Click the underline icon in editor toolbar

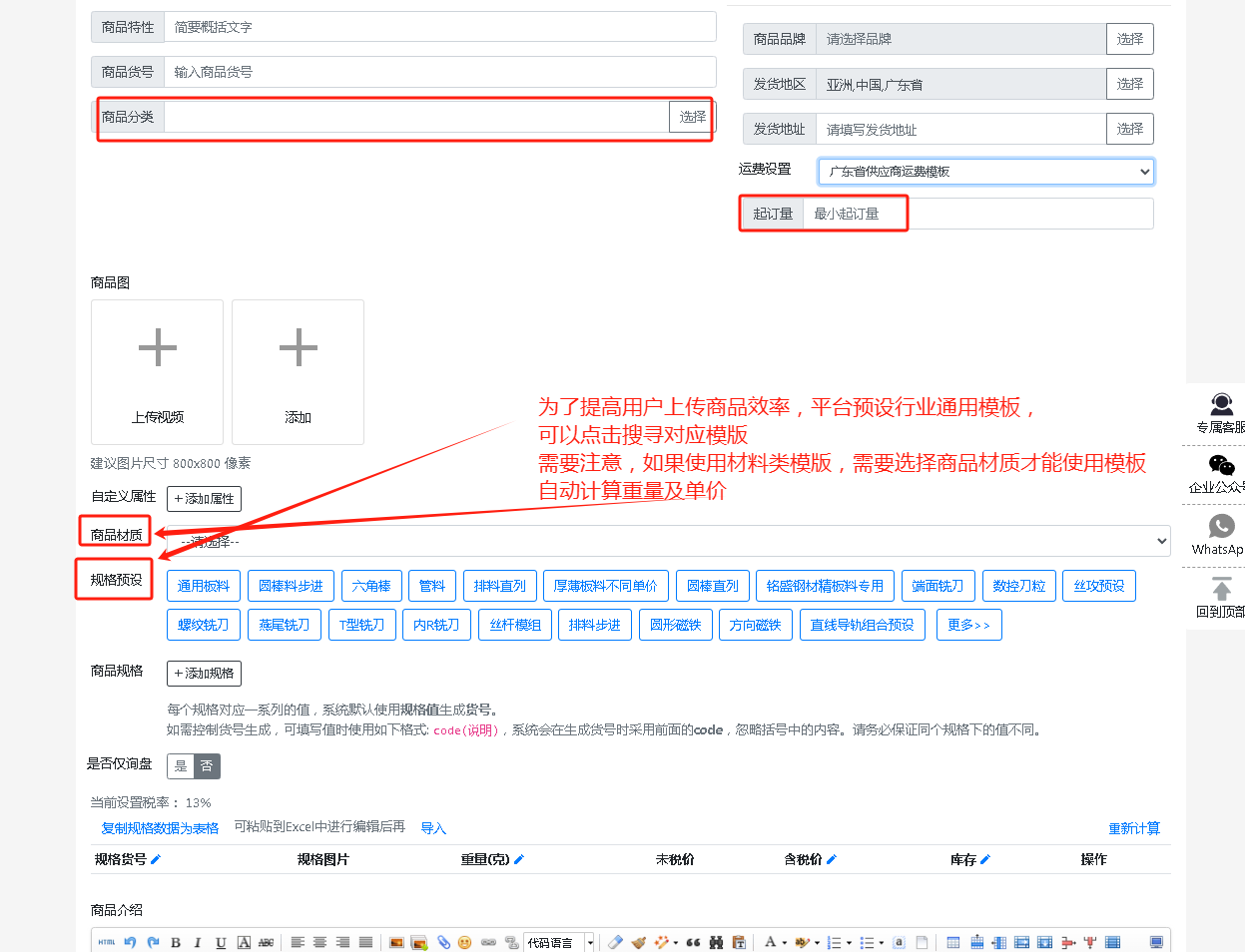coord(221,942)
